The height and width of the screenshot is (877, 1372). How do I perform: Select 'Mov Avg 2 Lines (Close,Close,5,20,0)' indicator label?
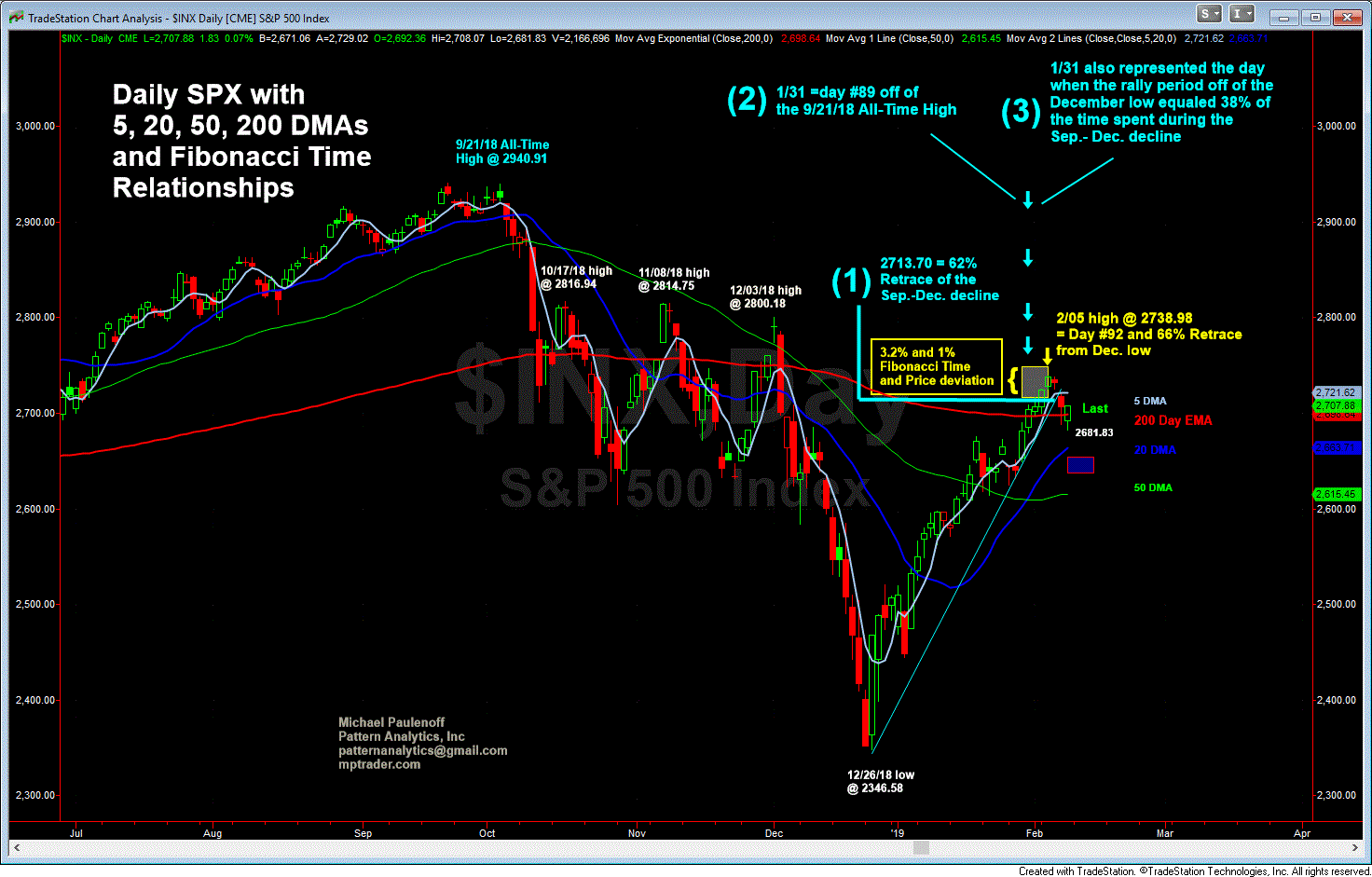tap(1091, 39)
